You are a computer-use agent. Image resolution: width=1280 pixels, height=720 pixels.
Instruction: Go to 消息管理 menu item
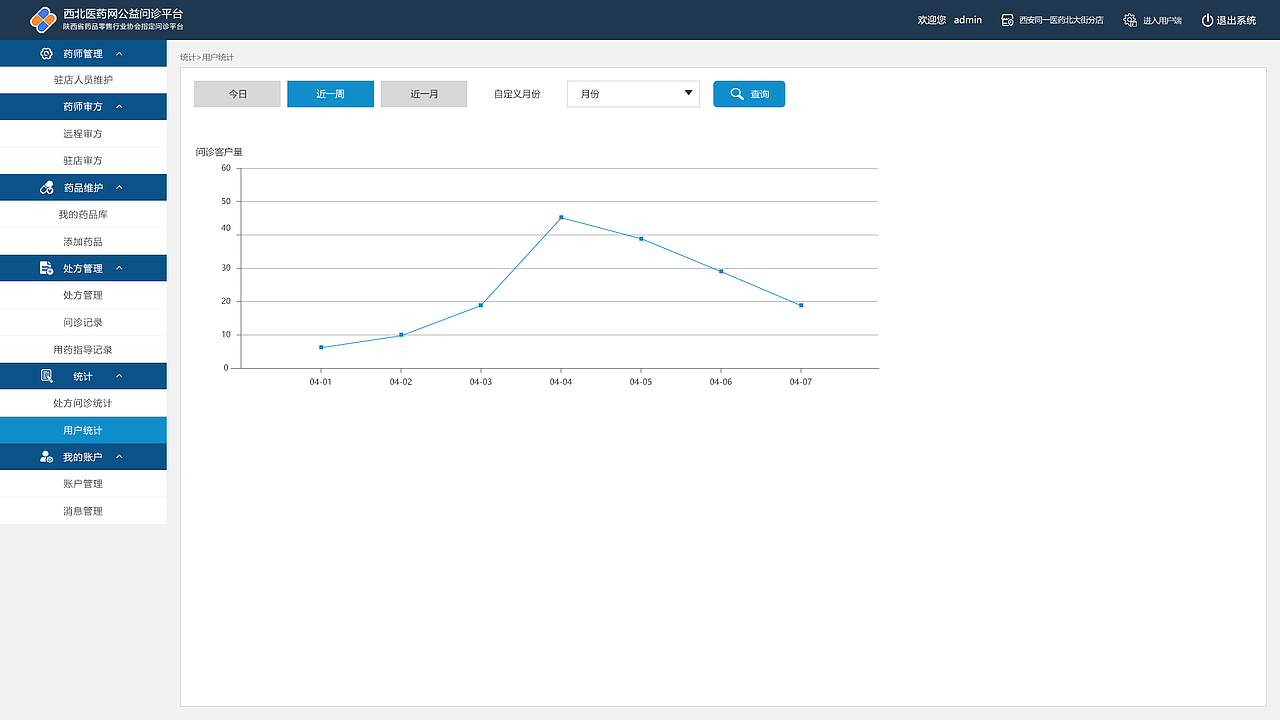[83, 511]
